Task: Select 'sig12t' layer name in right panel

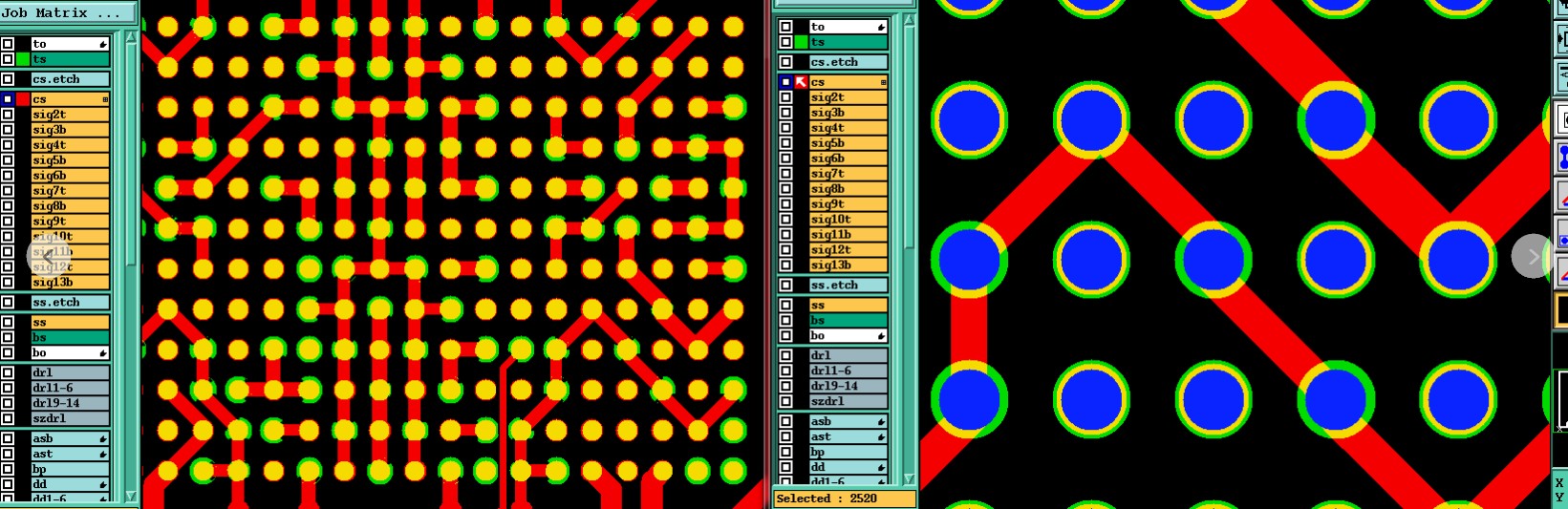Action: click(848, 250)
